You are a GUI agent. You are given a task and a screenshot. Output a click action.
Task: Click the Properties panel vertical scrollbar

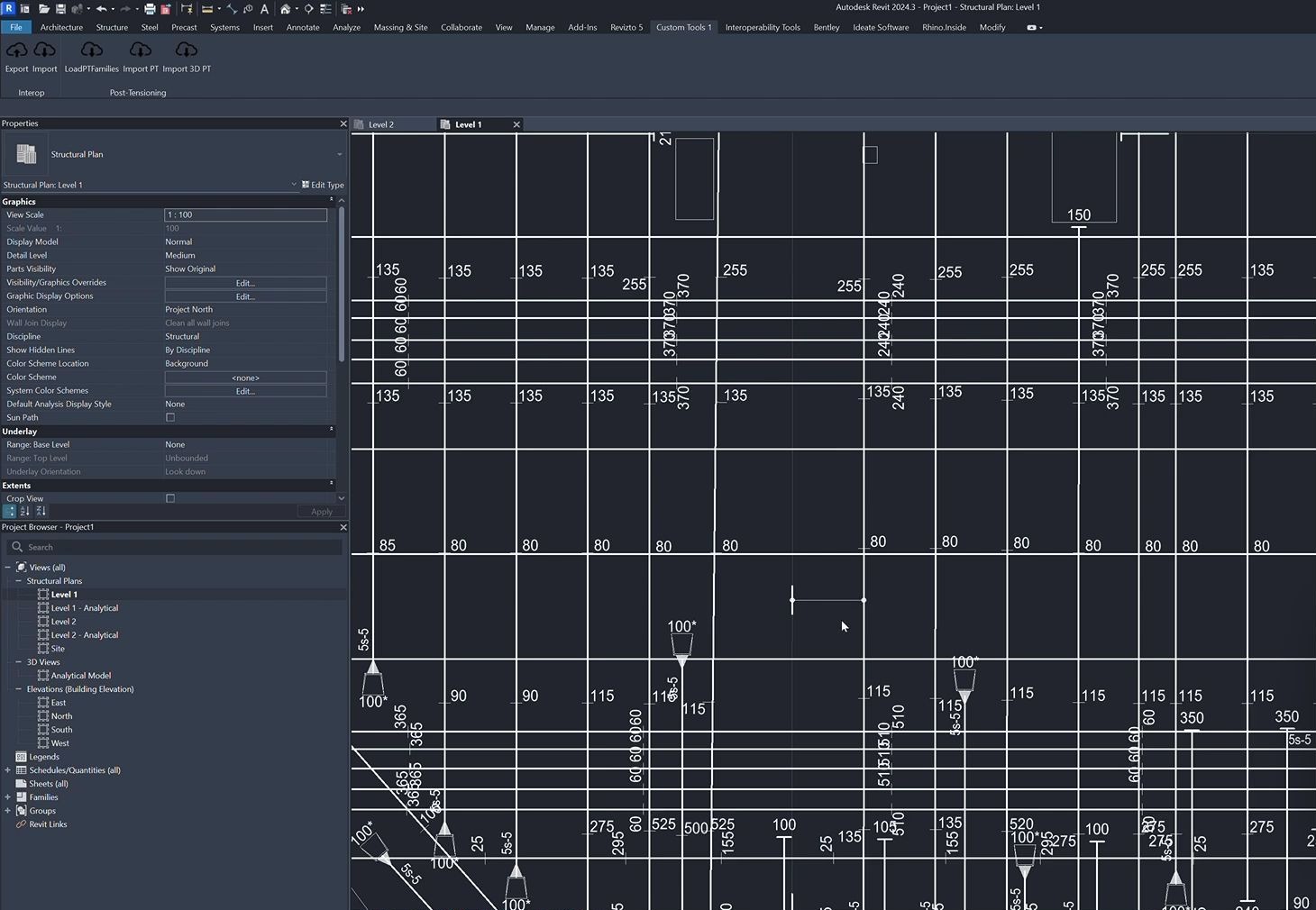(341, 284)
